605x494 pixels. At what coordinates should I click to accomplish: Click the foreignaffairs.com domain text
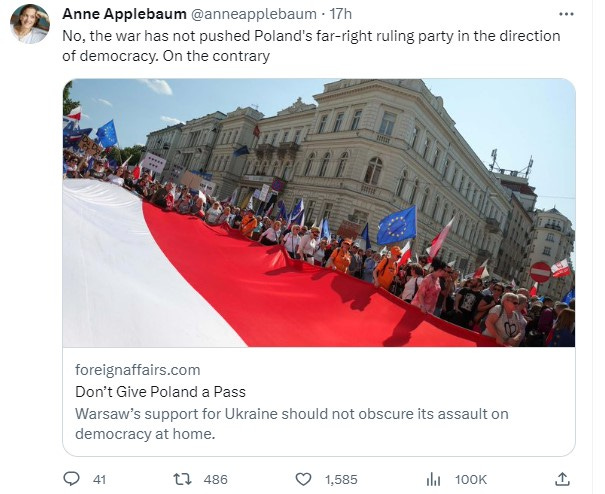138,370
